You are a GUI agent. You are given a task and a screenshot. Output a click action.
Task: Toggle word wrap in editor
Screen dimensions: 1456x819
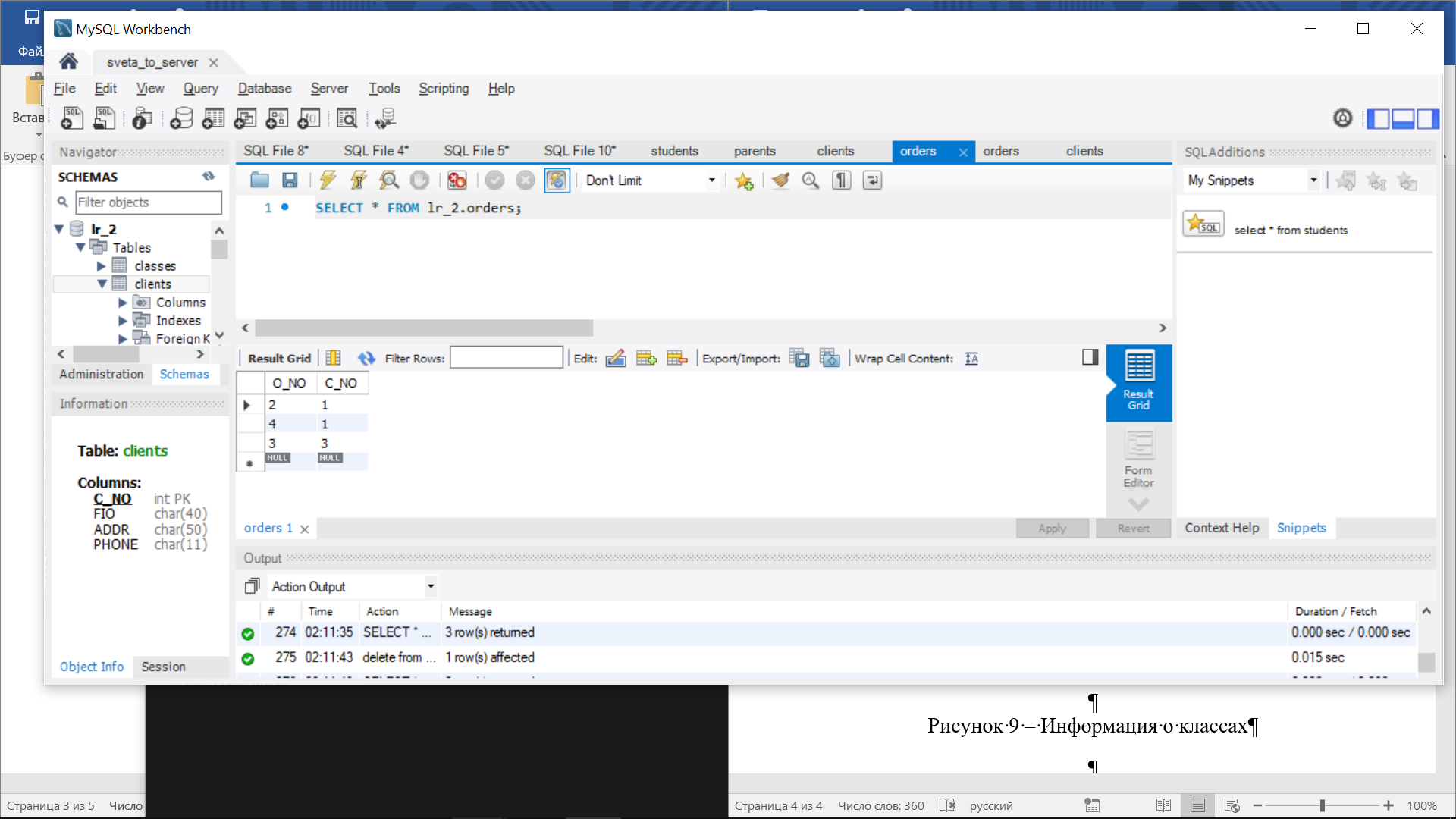click(872, 180)
